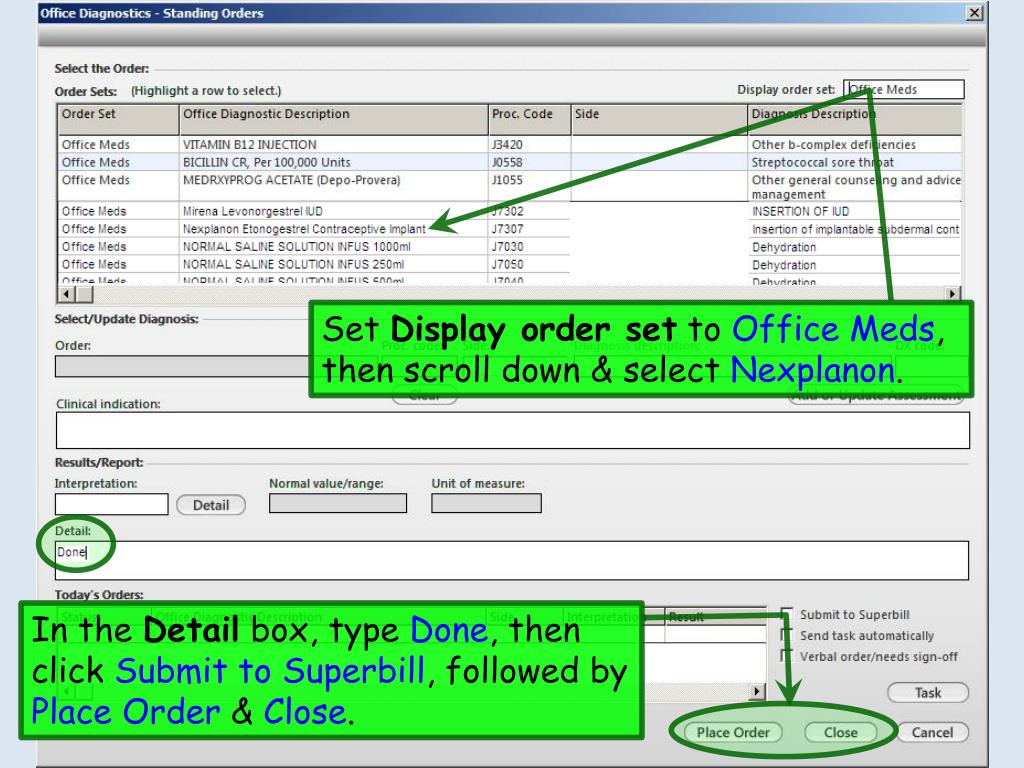This screenshot has width=1024, height=768.
Task: Click the Place Order button
Action: tap(733, 733)
